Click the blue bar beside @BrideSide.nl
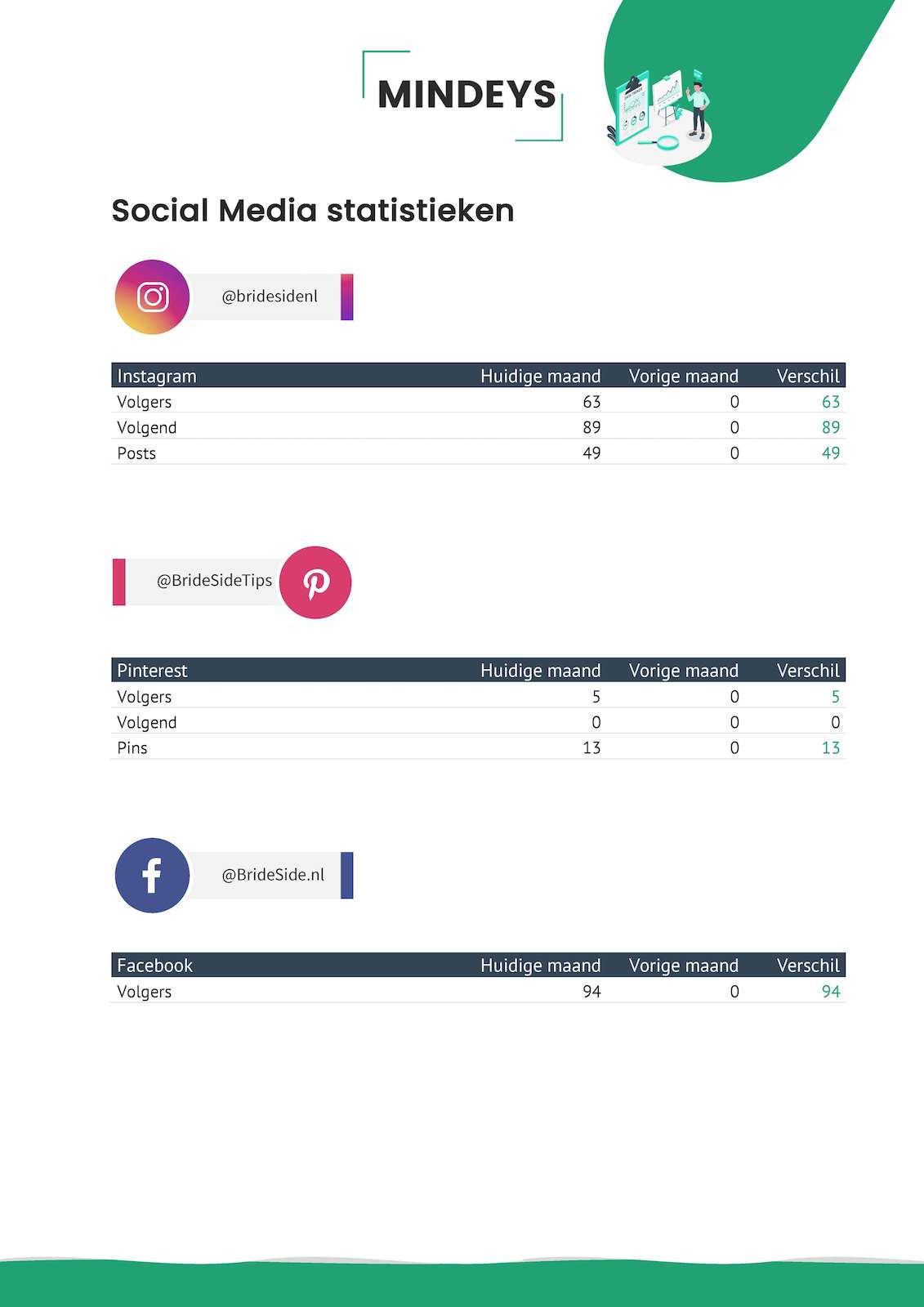Viewport: 924px width, 1307px height. click(x=346, y=875)
